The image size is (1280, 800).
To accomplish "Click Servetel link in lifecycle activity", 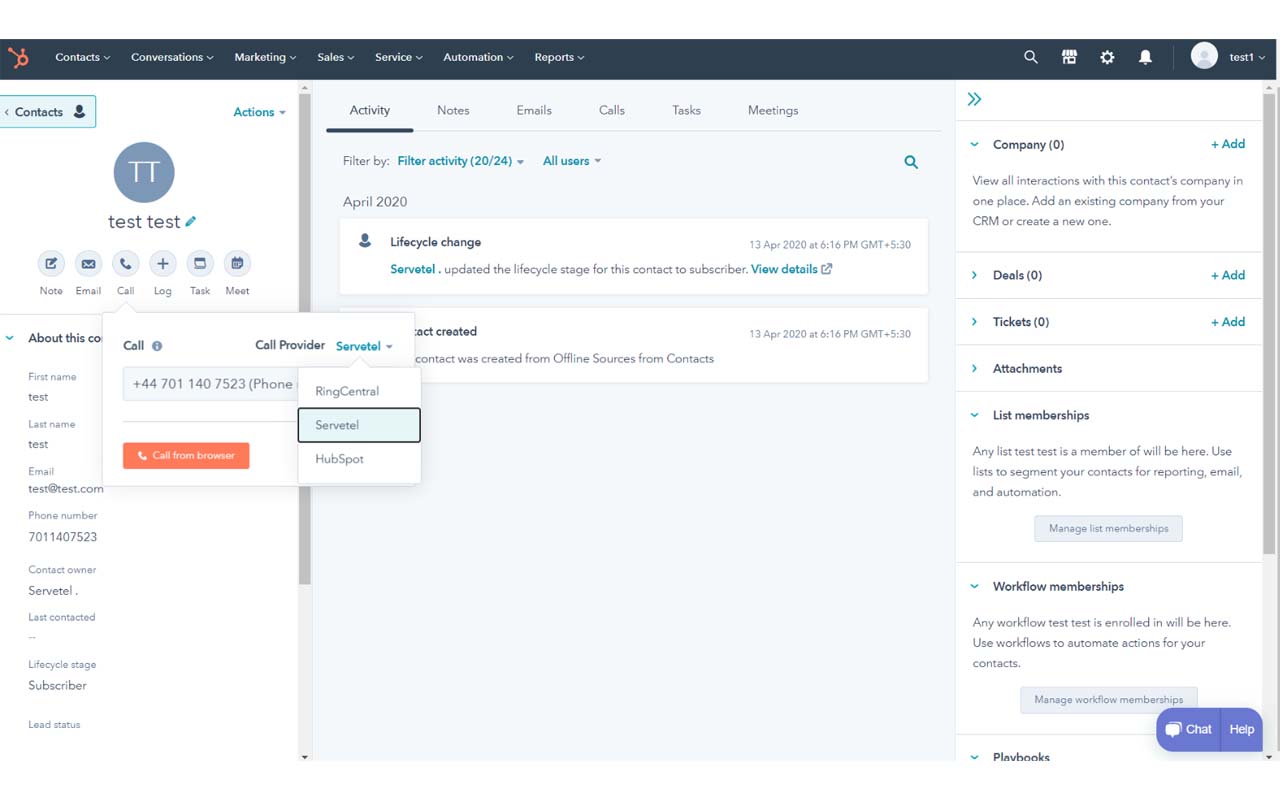I will pos(415,269).
